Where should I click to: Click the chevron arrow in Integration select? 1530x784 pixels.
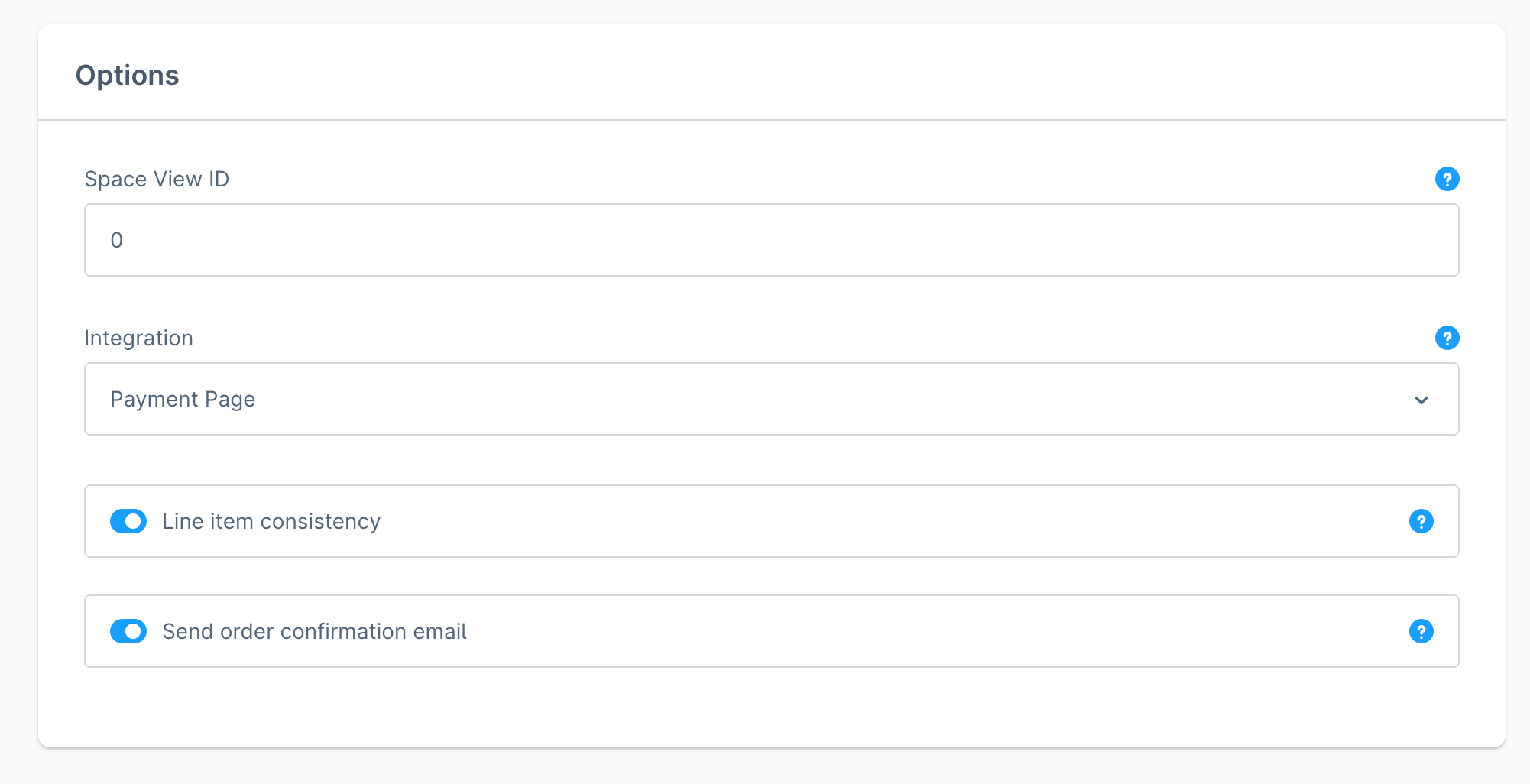click(x=1421, y=400)
